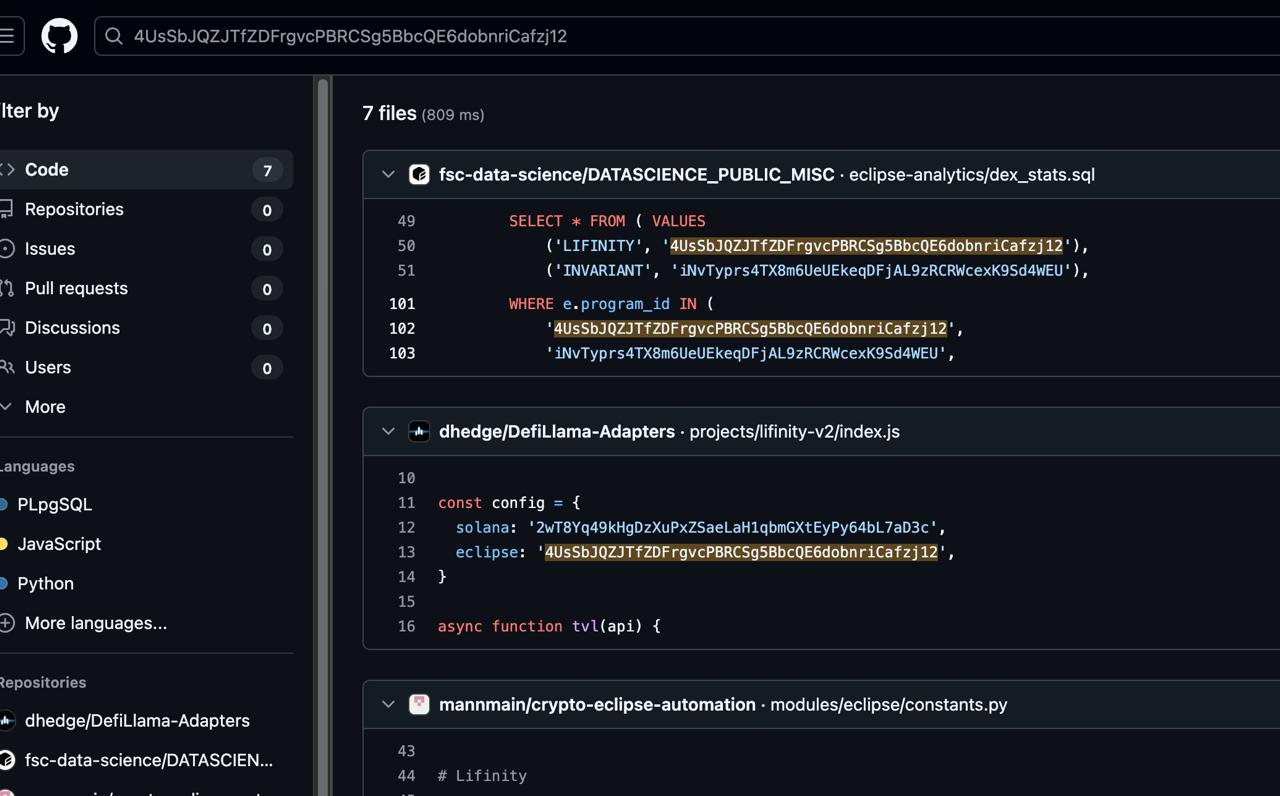Click the fsc-data-science avatar in Repositories sidebar

click(x=6, y=760)
